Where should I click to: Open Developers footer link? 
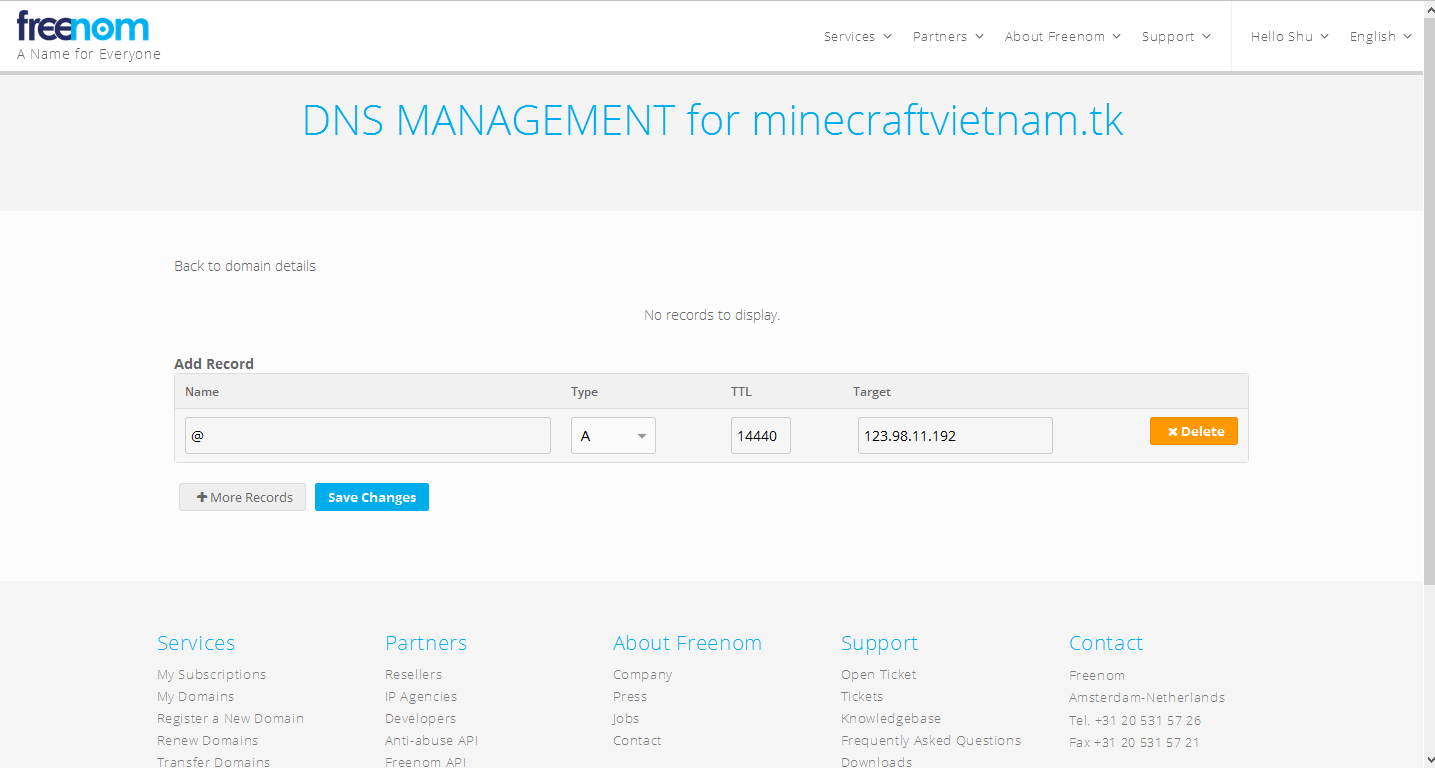click(x=421, y=719)
